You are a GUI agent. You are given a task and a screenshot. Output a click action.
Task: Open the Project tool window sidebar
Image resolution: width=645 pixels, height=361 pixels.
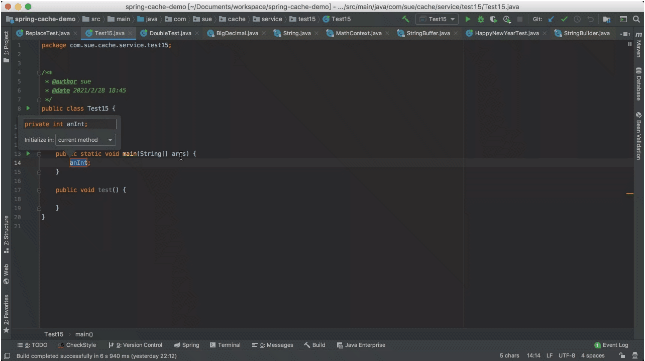click(x=6, y=46)
